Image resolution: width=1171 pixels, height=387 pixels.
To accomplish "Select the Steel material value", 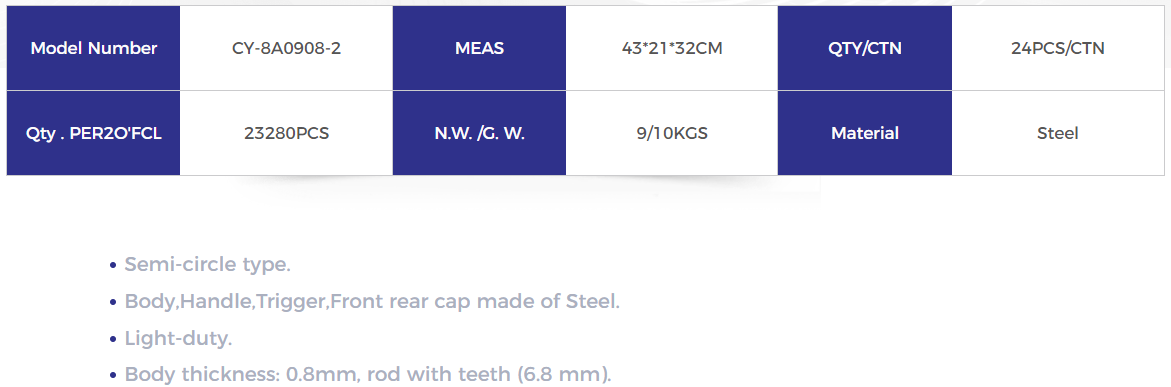I will [1057, 134].
